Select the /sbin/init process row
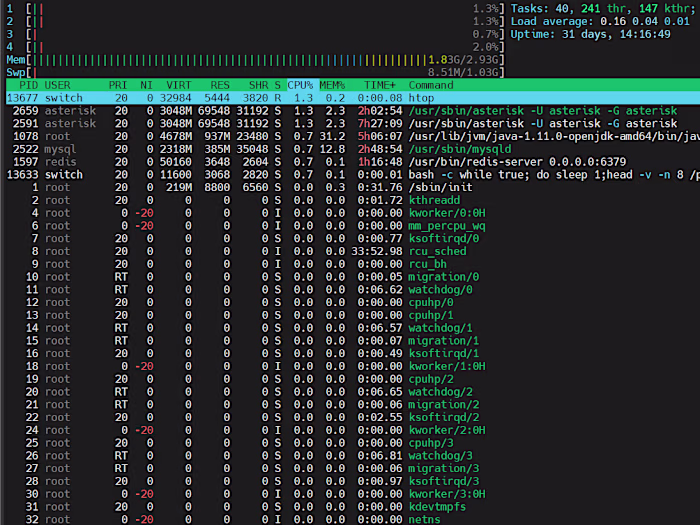The width and height of the screenshot is (700, 525). tap(353, 188)
